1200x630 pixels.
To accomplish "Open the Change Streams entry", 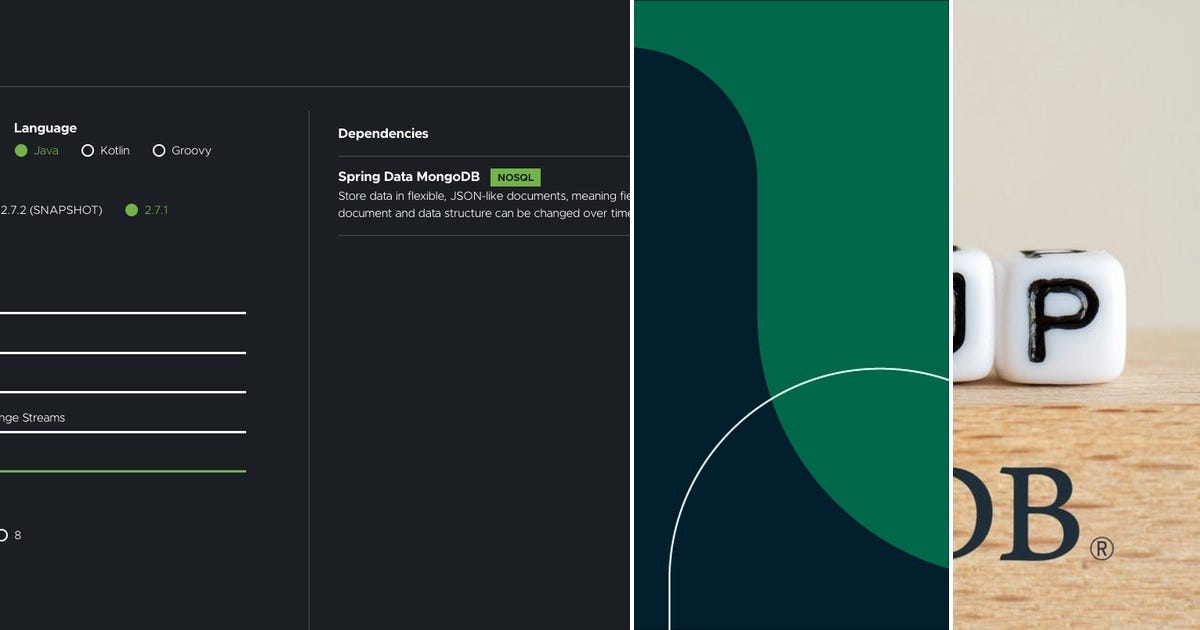I will tap(32, 417).
